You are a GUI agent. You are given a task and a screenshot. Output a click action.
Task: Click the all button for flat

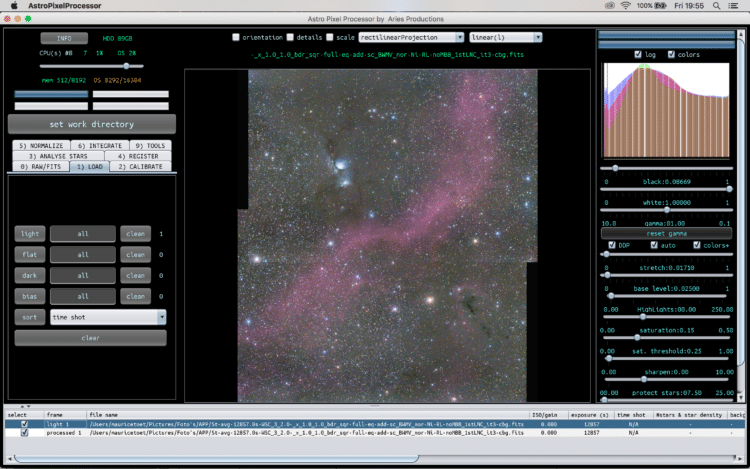click(x=83, y=255)
